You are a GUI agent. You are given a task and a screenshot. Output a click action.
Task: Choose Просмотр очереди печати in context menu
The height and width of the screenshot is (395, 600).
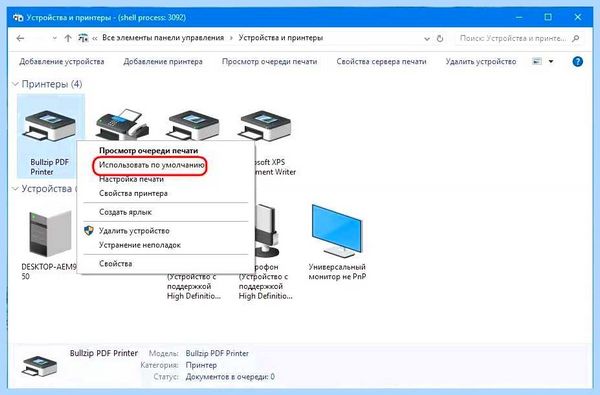coord(148,151)
